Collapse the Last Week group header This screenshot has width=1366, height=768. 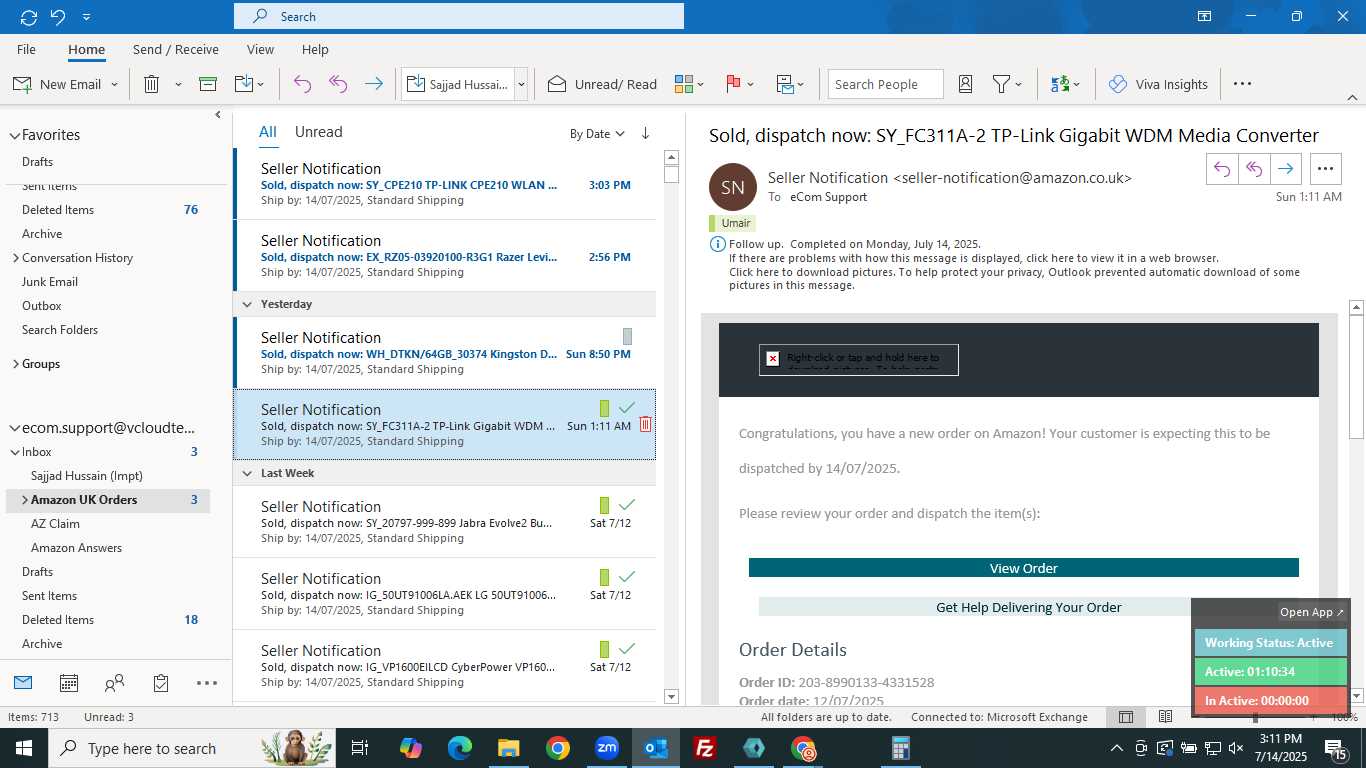[x=246, y=473]
